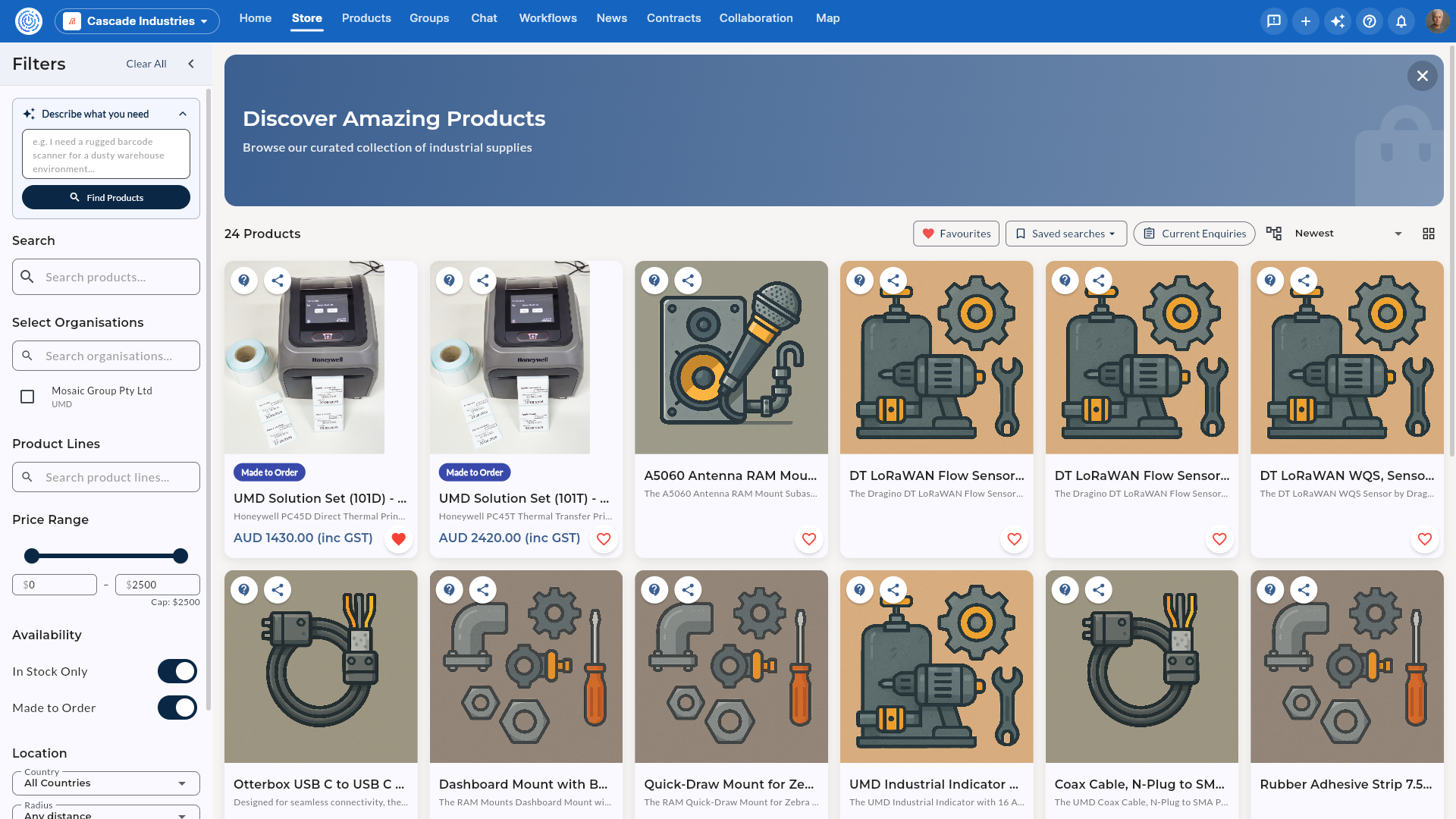Switch to the Groups tab
Screen dimensions: 1456x819
tap(429, 18)
